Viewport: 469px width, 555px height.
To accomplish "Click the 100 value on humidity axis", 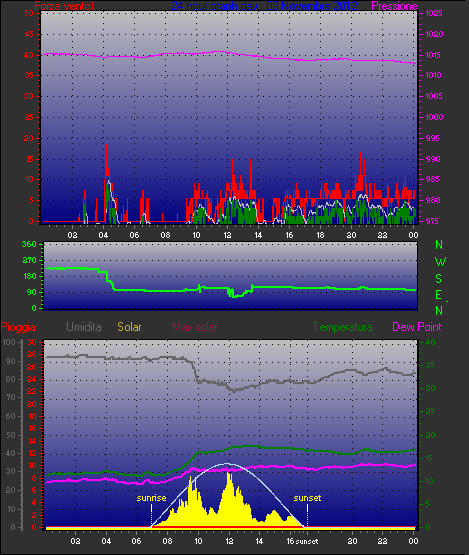I will pyautogui.click(x=9, y=342).
